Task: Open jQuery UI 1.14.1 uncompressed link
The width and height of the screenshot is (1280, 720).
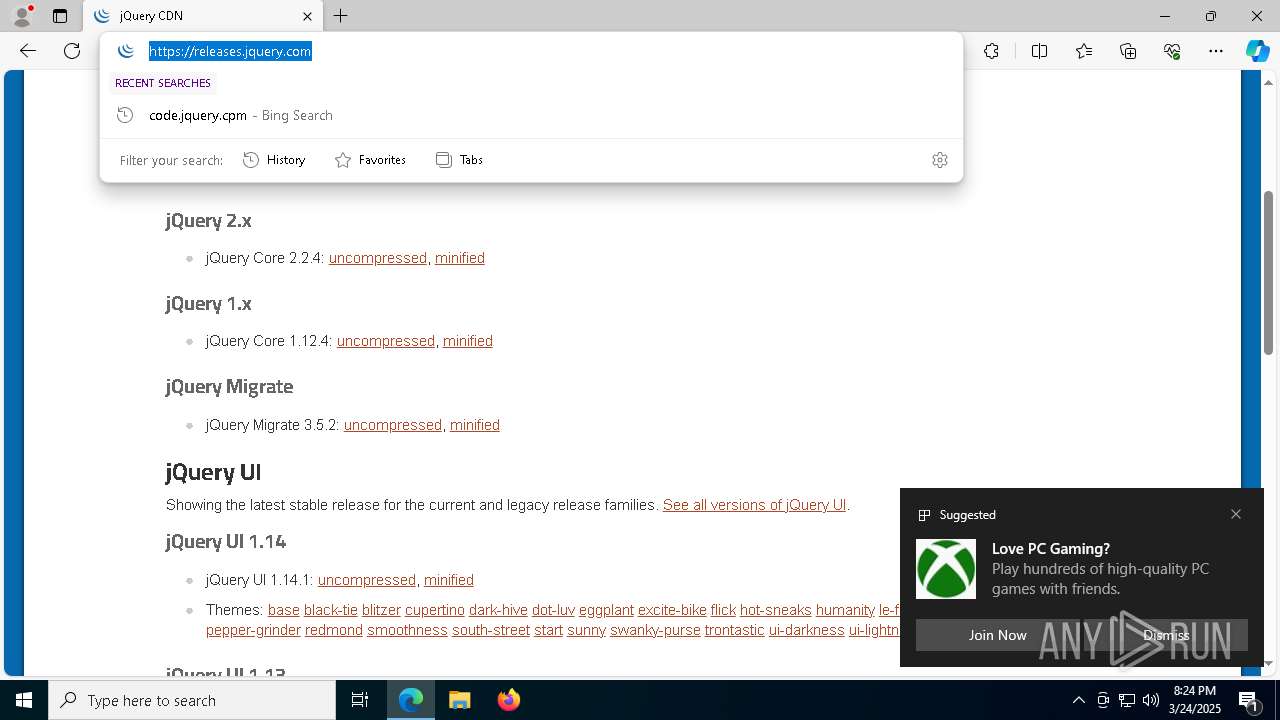Action: pyautogui.click(x=367, y=580)
